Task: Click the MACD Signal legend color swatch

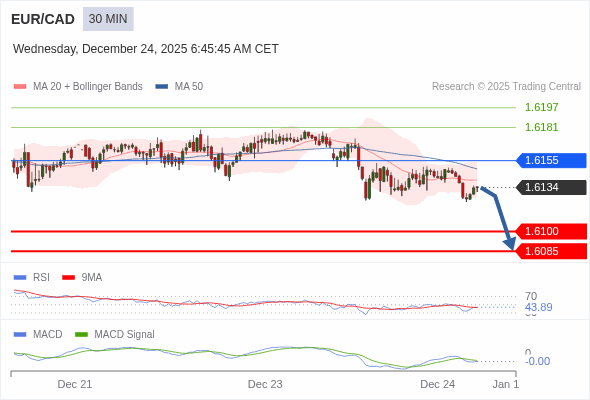Action: (81, 335)
